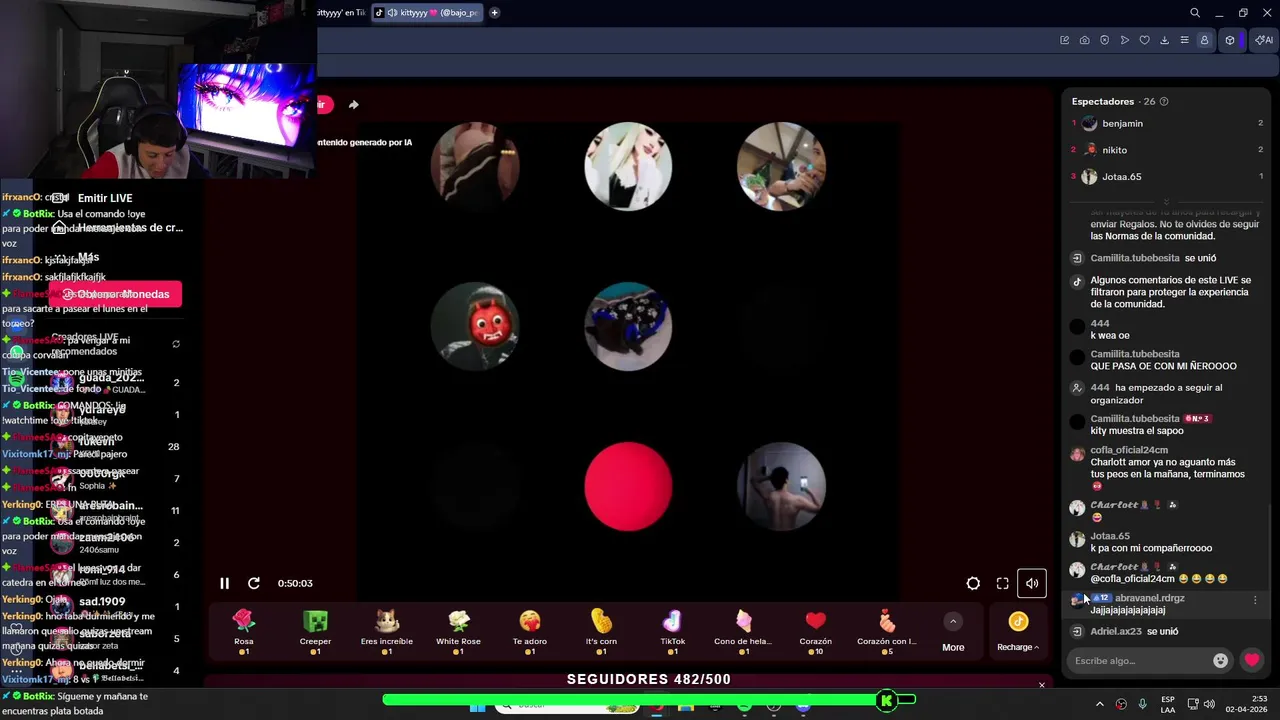Image resolution: width=1280 pixels, height=720 pixels.
Task: Open browser easy setup sliders icon
Action: coord(1184,40)
